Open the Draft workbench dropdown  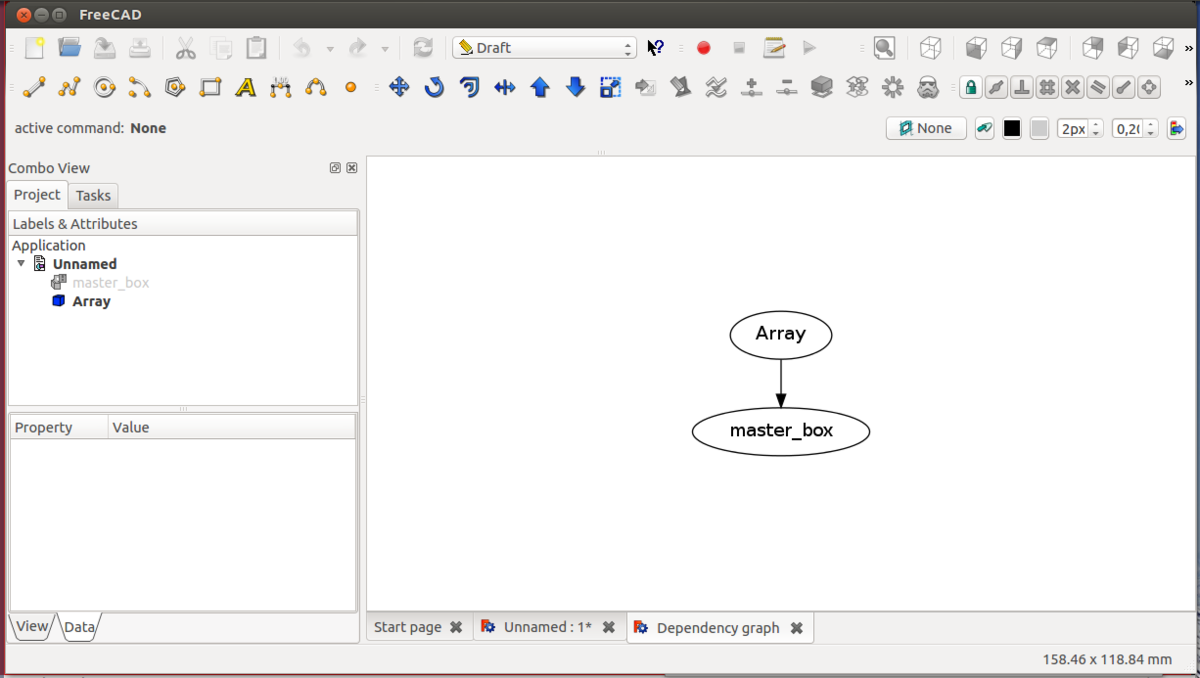click(x=545, y=48)
